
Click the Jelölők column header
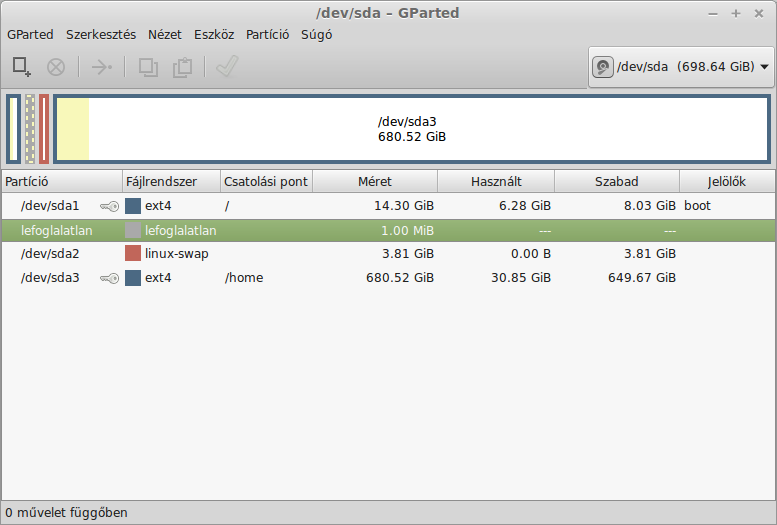(x=727, y=181)
